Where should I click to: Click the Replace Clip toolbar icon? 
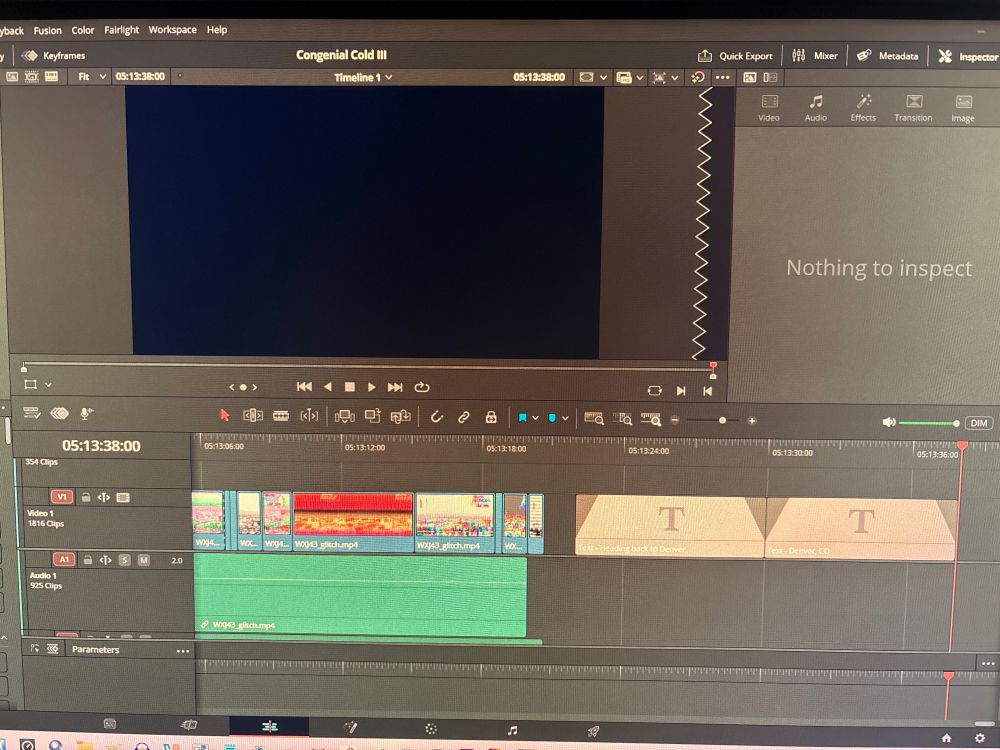[400, 416]
